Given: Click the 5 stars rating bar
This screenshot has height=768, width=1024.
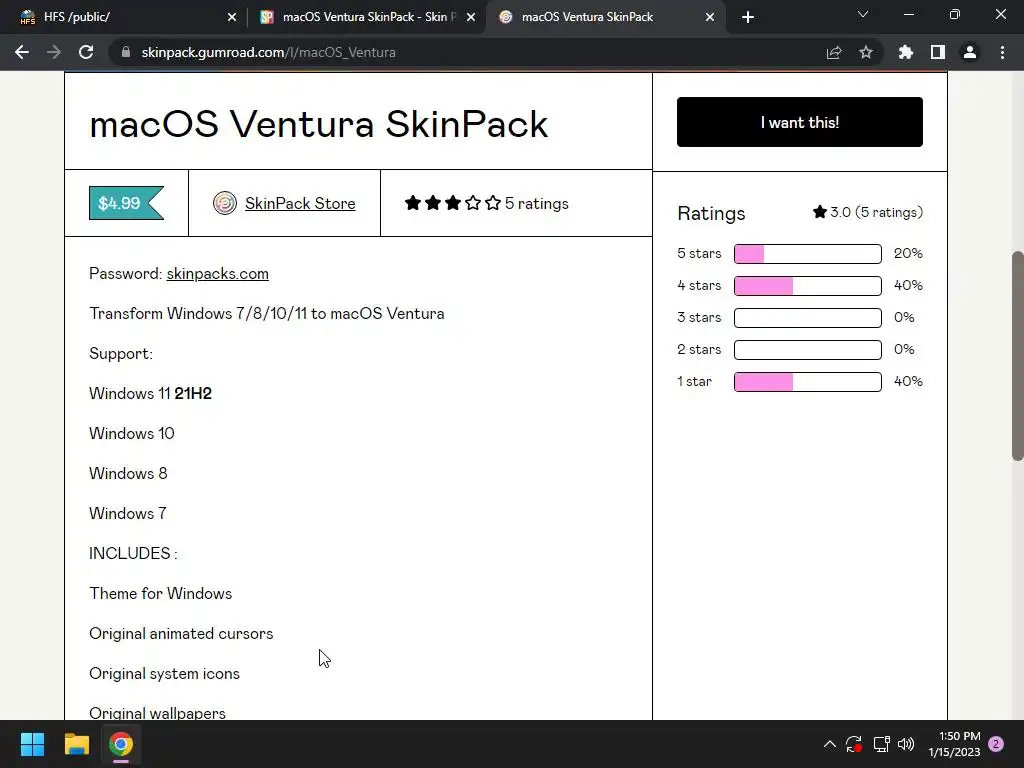Looking at the screenshot, I should [808, 253].
